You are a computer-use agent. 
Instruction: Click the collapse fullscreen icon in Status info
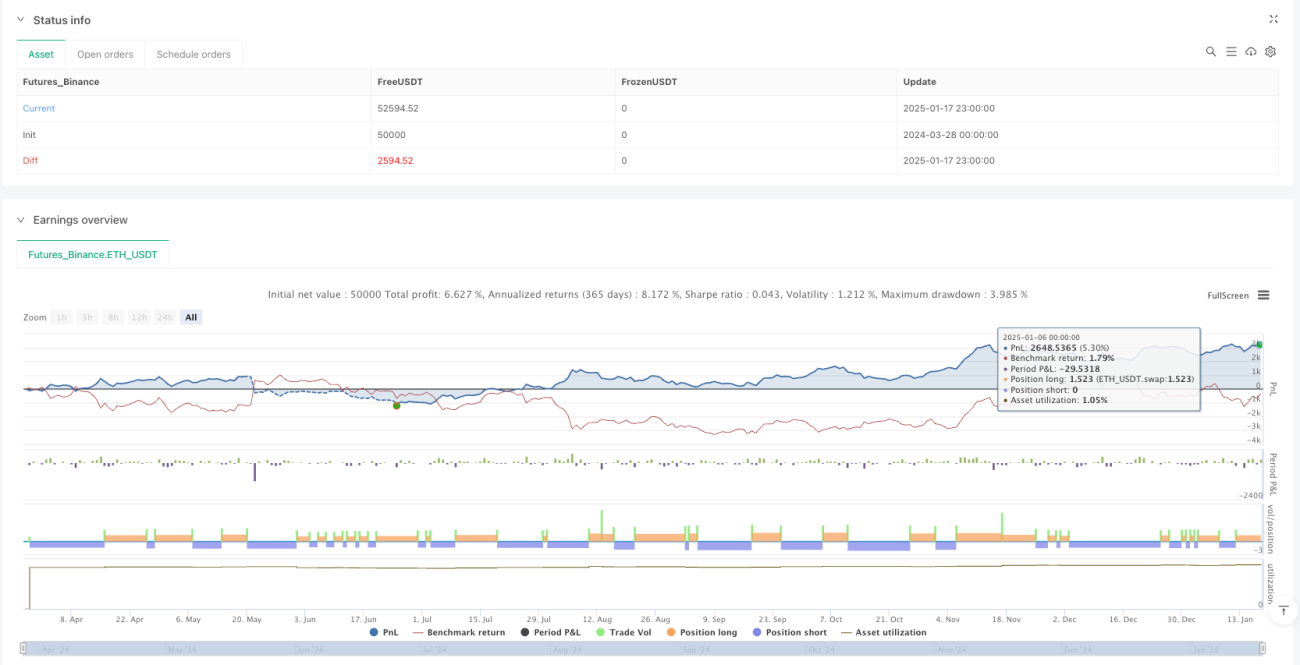point(1273,19)
